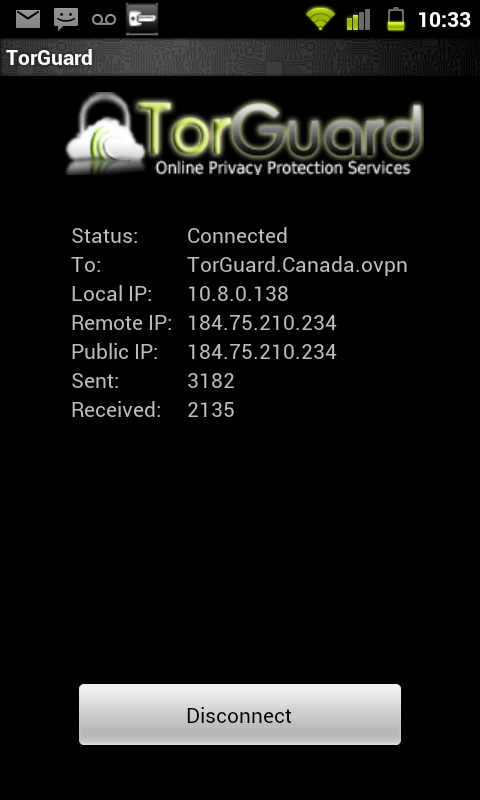The width and height of the screenshot is (480, 800).
Task: Tap the Disconnect button
Action: click(x=240, y=714)
